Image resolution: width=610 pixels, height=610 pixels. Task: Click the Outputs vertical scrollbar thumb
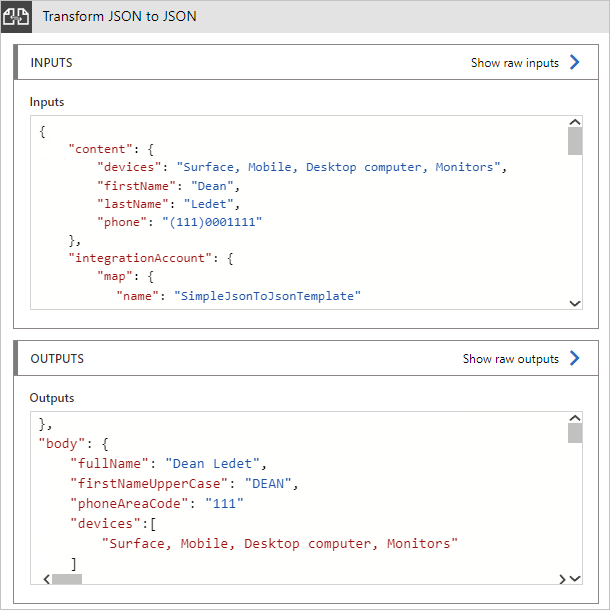(x=575, y=433)
